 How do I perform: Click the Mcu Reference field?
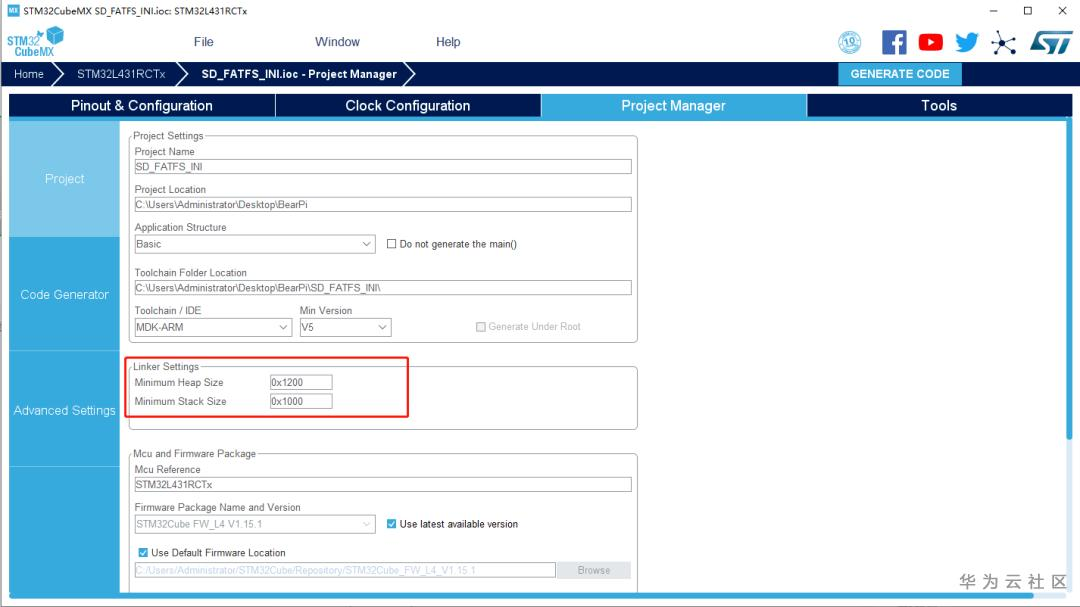coord(383,484)
